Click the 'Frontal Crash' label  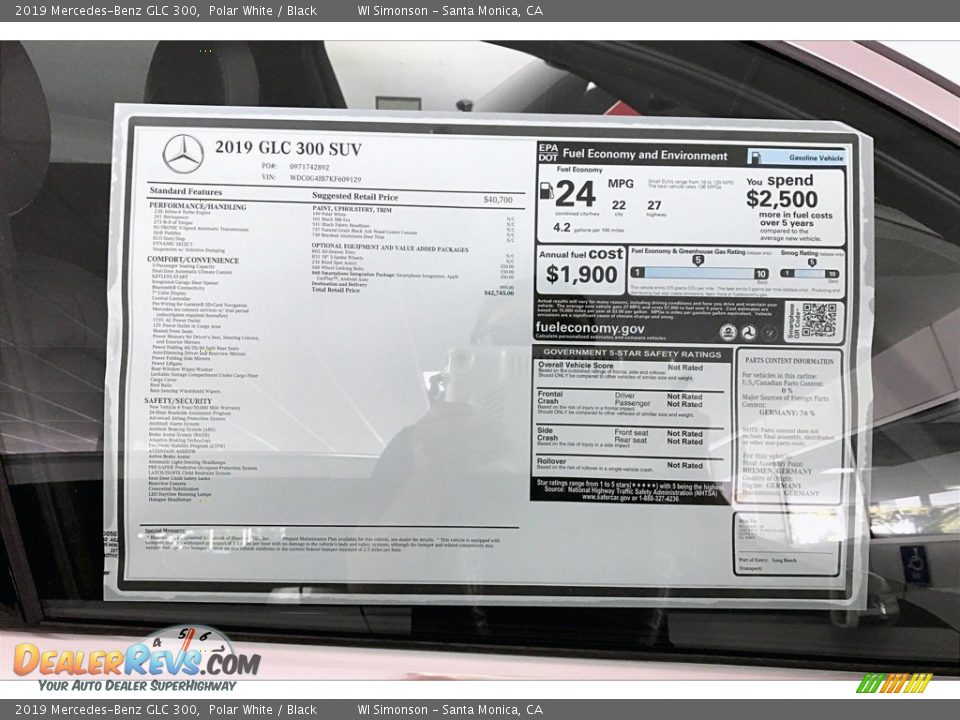[x=549, y=397]
